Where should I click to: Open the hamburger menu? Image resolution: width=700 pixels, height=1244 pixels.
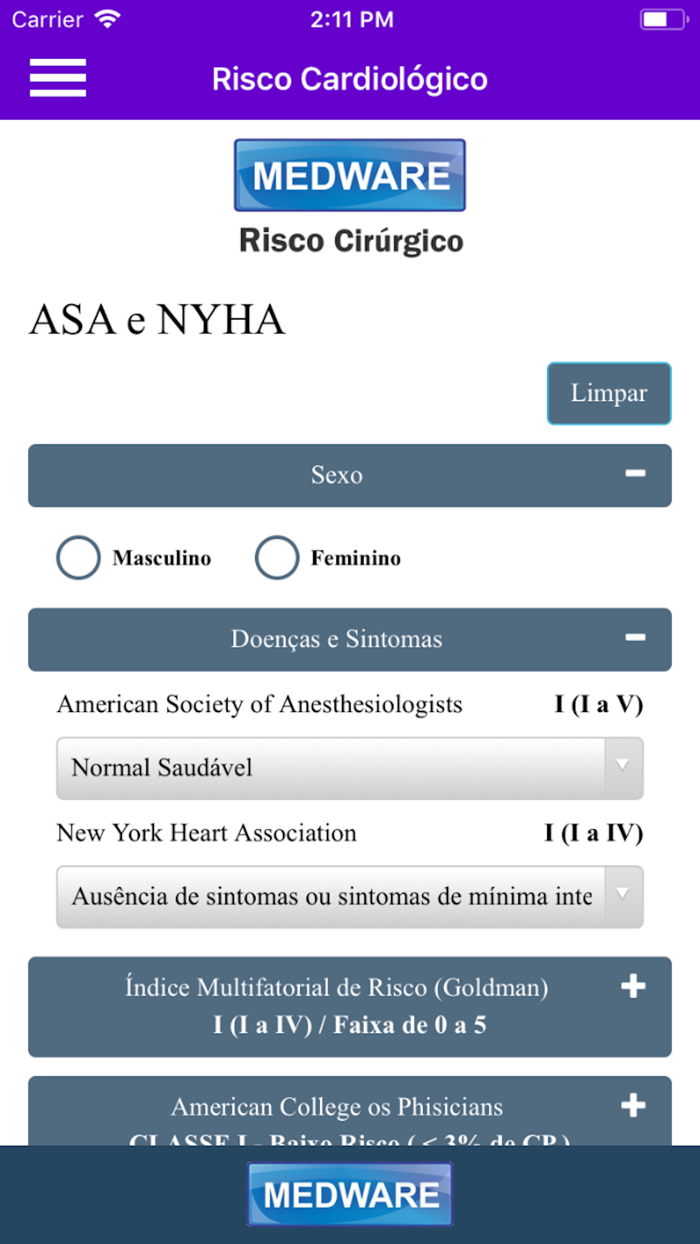click(58, 78)
